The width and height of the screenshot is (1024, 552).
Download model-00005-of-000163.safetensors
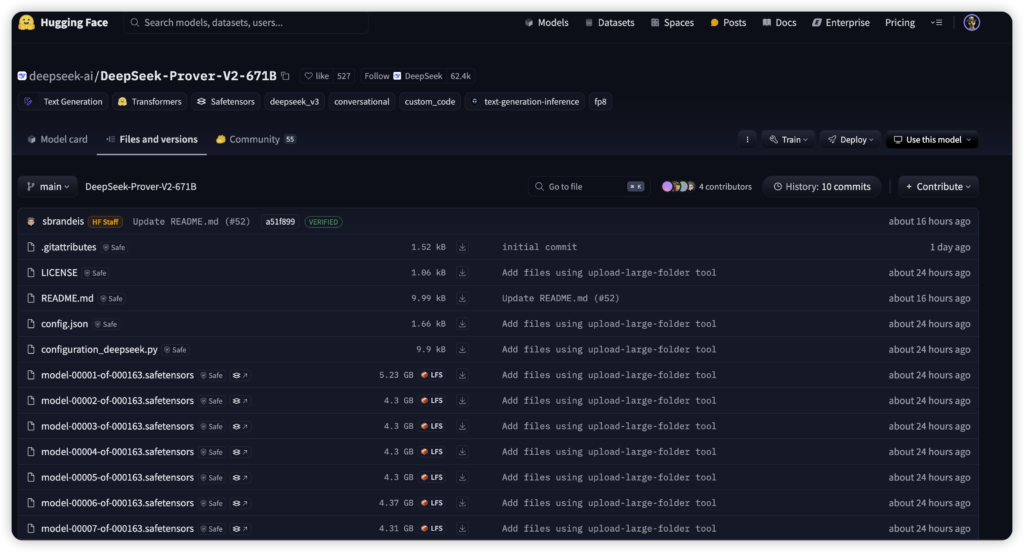click(462, 478)
